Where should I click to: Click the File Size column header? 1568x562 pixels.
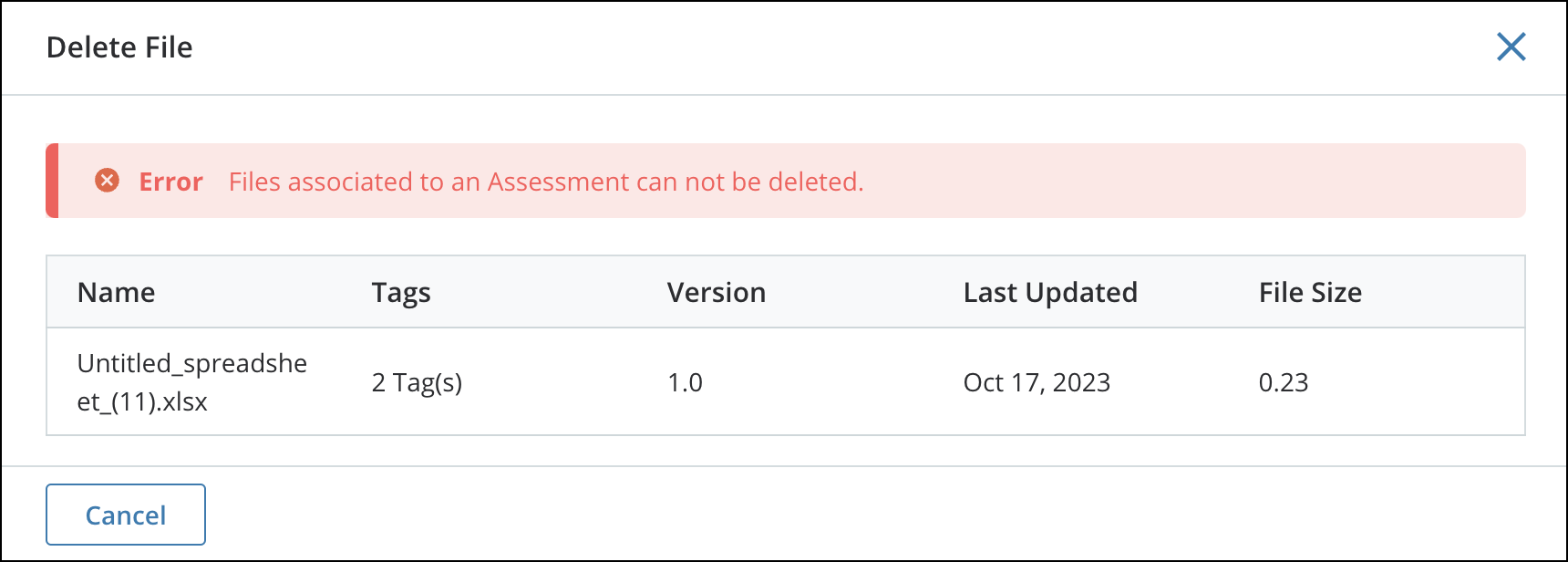pos(1310,292)
